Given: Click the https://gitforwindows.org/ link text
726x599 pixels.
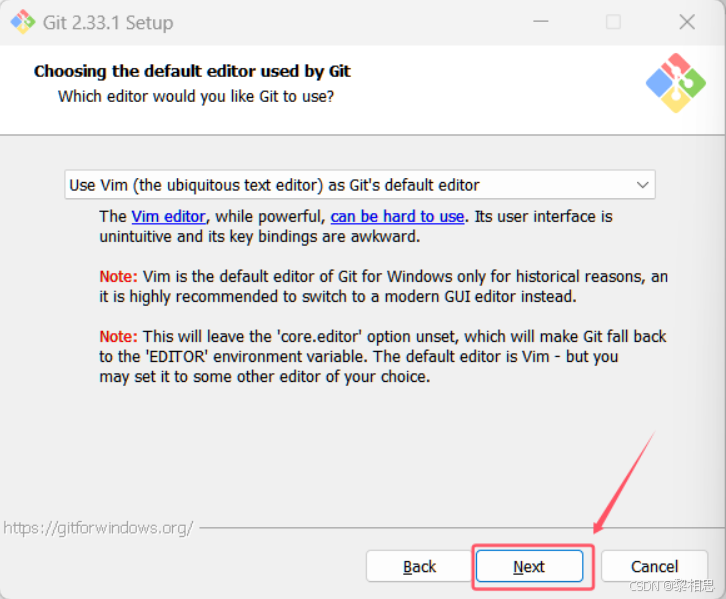Looking at the screenshot, I should (x=98, y=528).
